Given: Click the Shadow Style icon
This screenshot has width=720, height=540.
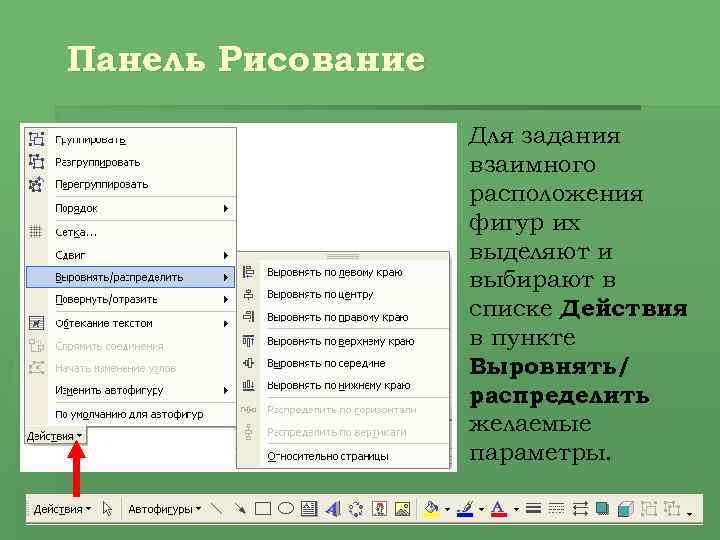Looking at the screenshot, I should pos(602,509).
